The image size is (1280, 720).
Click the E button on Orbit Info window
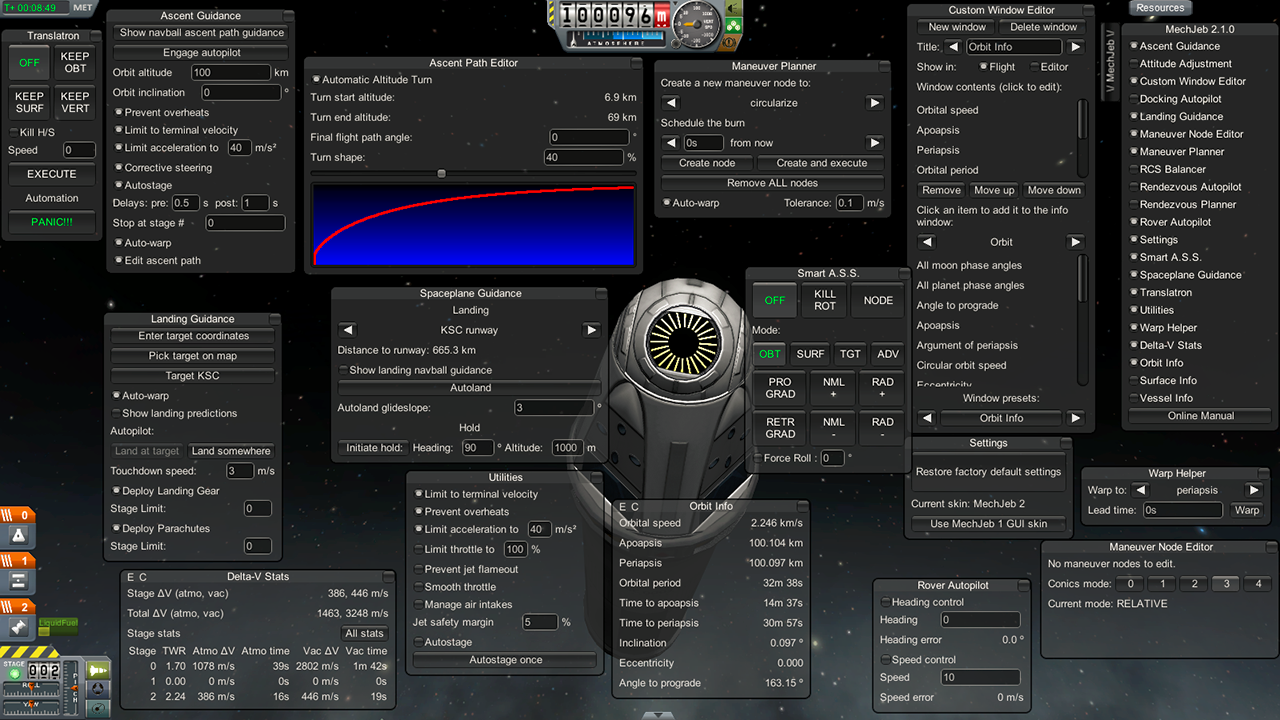pyautogui.click(x=623, y=507)
